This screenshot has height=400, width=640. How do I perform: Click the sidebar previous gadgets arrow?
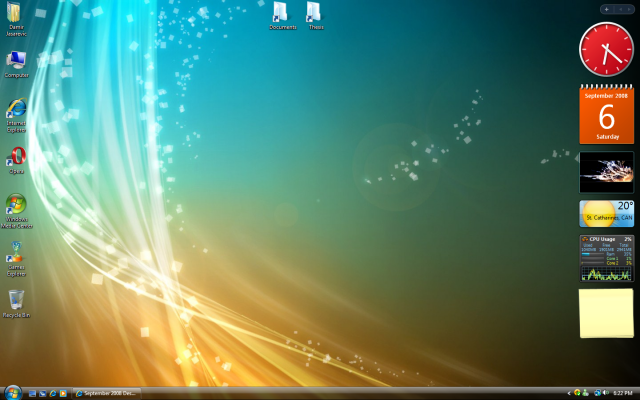click(x=620, y=9)
